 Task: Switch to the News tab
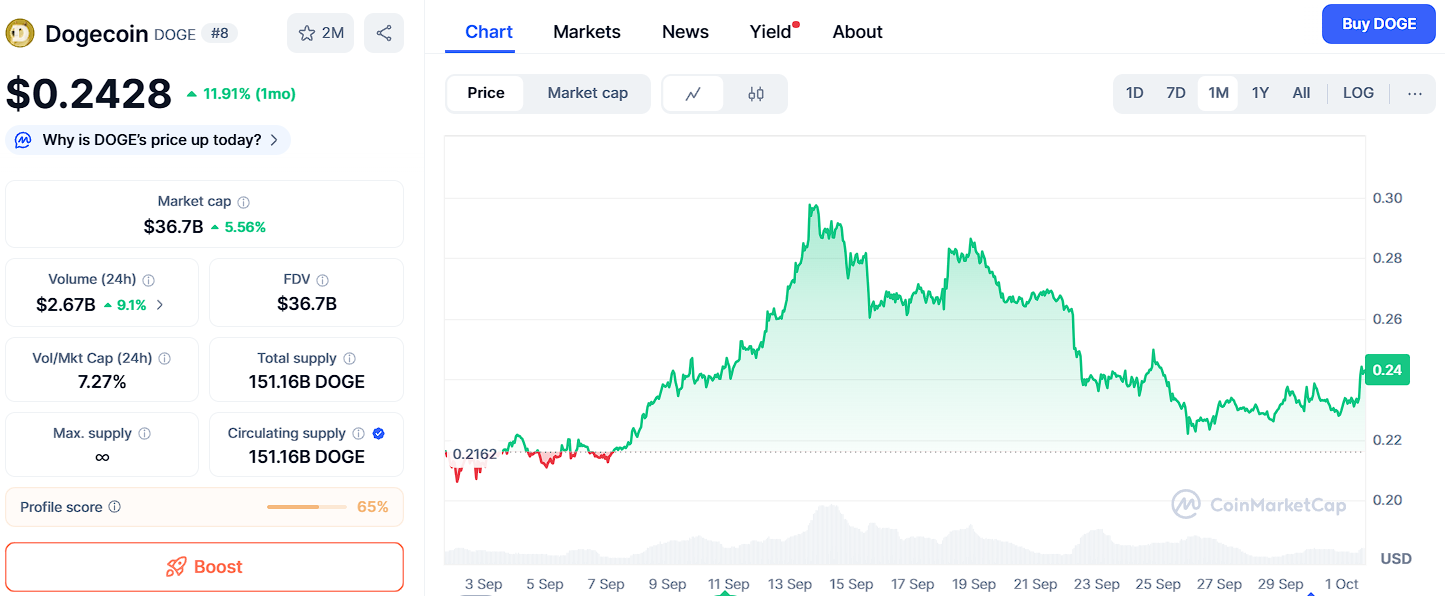[685, 32]
